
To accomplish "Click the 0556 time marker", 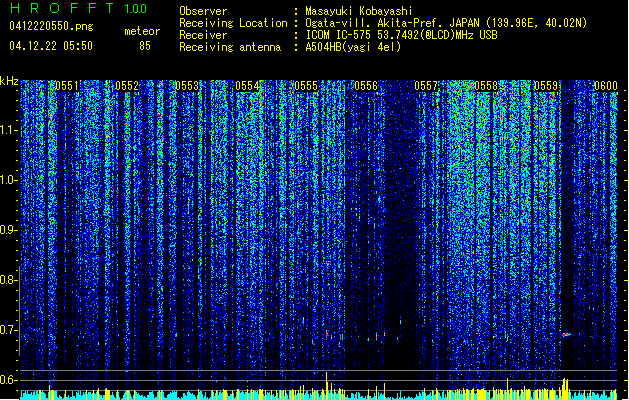I will coord(366,86).
